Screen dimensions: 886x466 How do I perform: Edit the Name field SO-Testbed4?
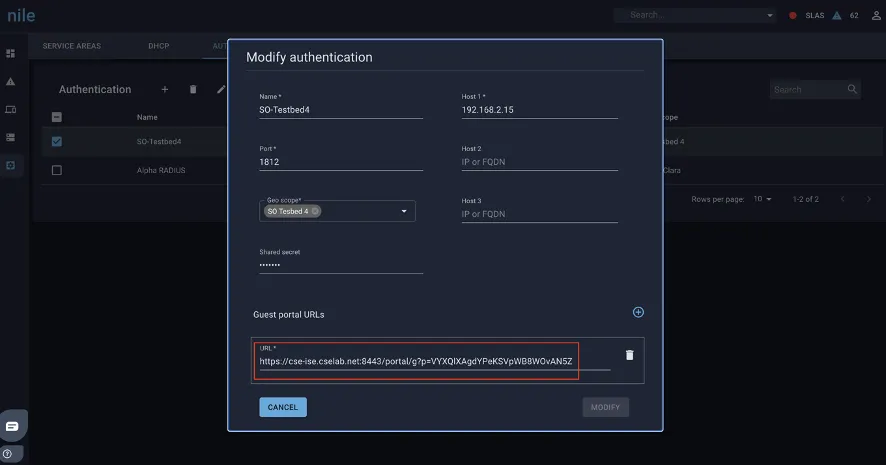click(341, 110)
